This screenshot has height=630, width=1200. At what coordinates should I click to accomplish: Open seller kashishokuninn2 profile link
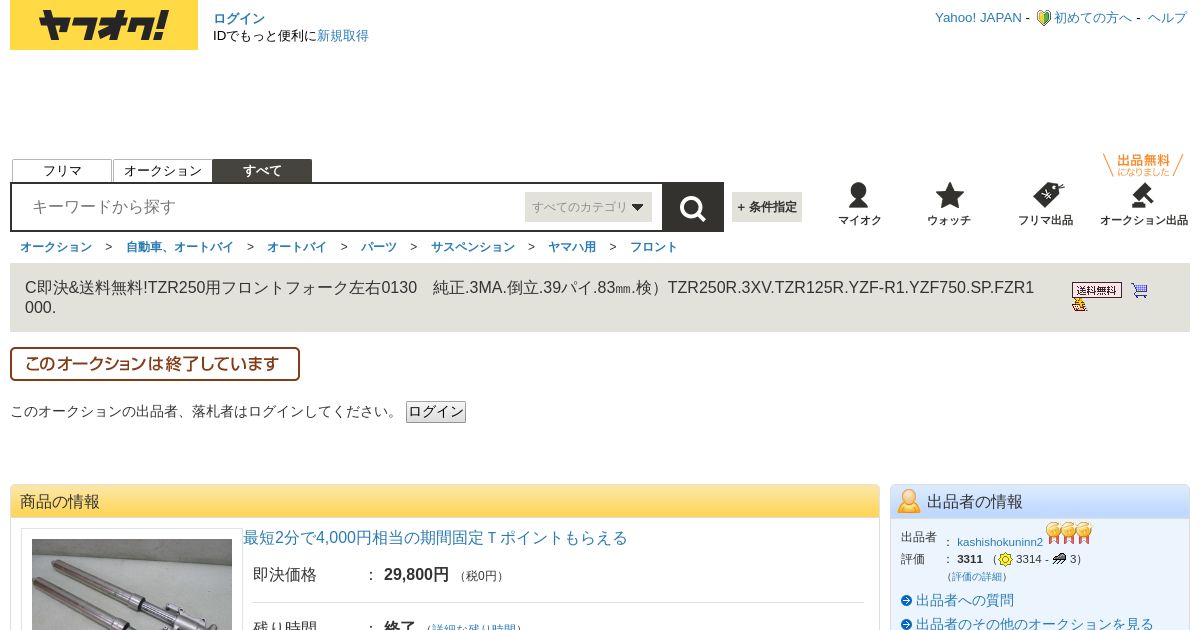click(1000, 542)
